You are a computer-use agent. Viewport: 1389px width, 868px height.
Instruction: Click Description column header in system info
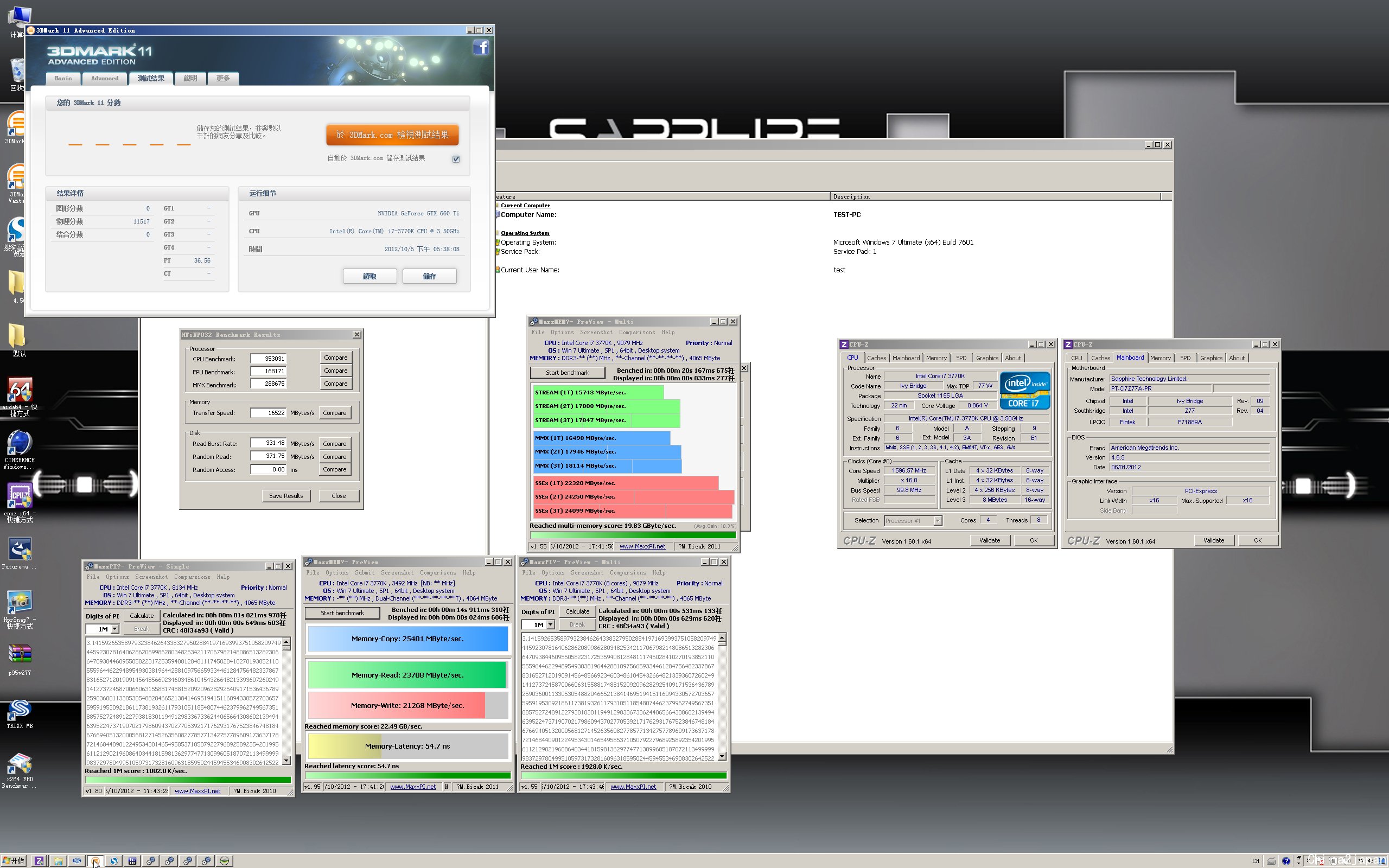995,196
